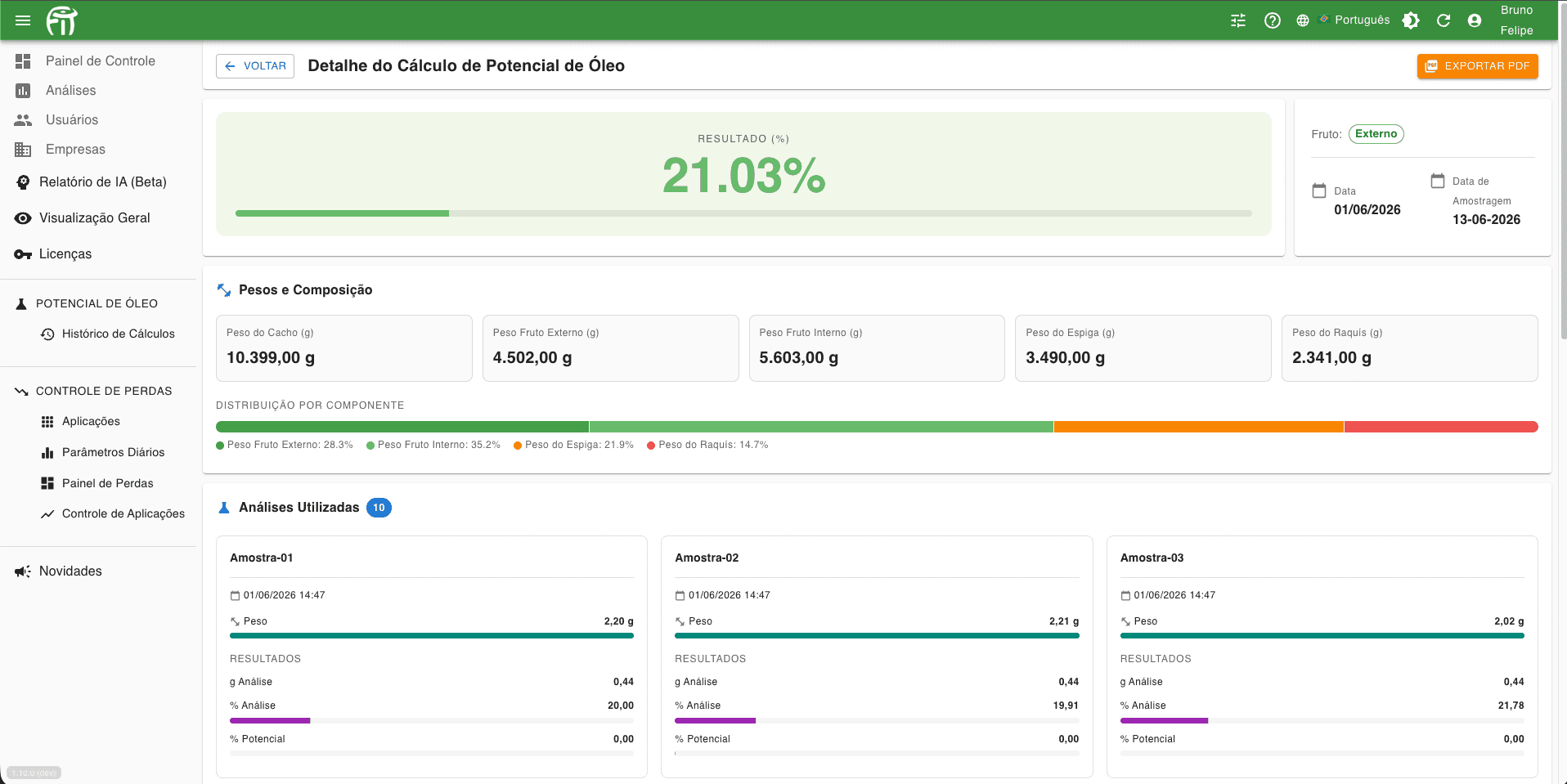Click the vertical page scrollbar
1567x784 pixels.
click(1563, 172)
